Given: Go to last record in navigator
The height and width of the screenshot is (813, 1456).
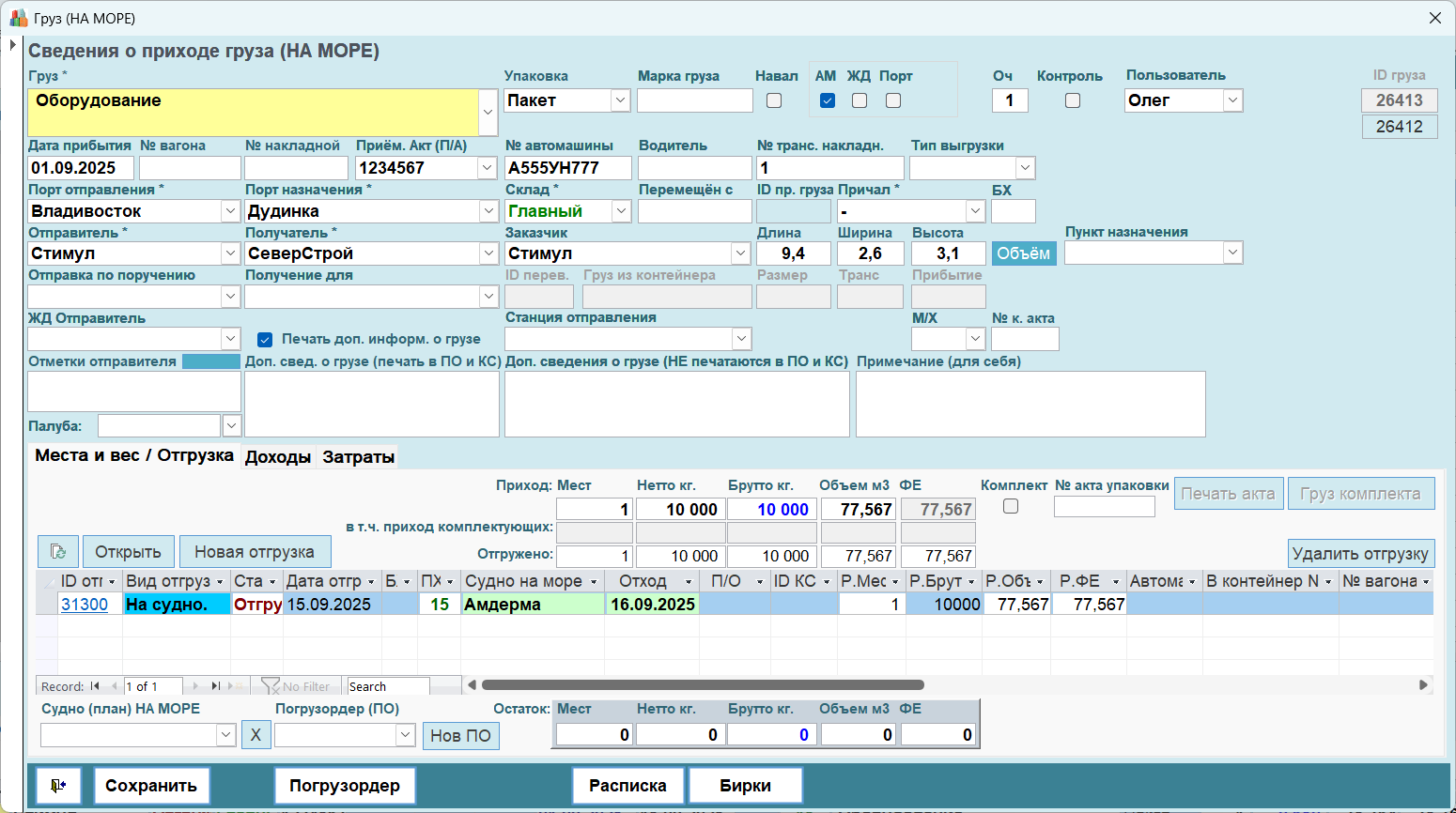Looking at the screenshot, I should [x=215, y=686].
